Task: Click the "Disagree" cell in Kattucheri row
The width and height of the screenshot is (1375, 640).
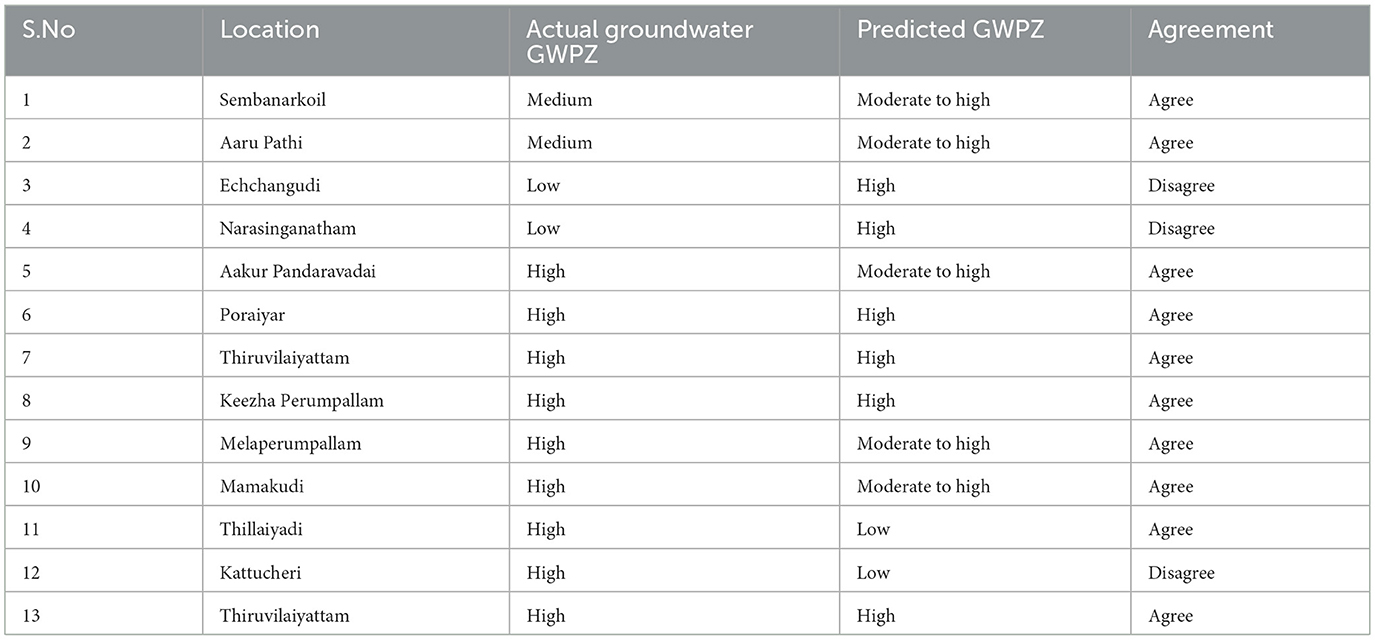Action: click(x=1181, y=573)
